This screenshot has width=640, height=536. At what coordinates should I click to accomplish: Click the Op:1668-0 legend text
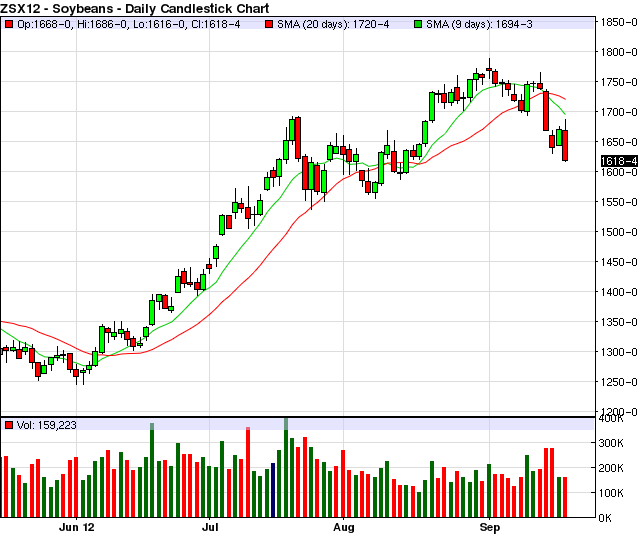[x=44, y=24]
